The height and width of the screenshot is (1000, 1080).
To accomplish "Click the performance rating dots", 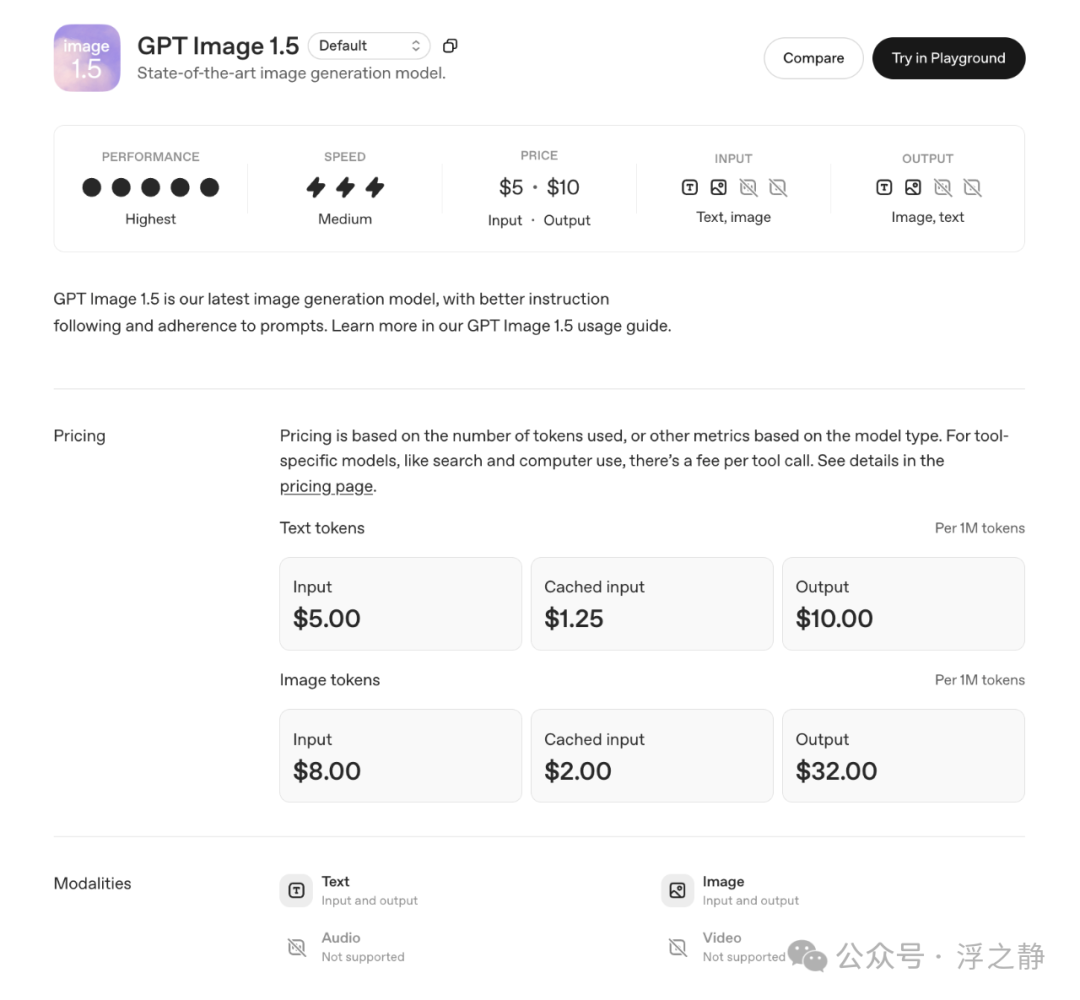I will [x=150, y=187].
